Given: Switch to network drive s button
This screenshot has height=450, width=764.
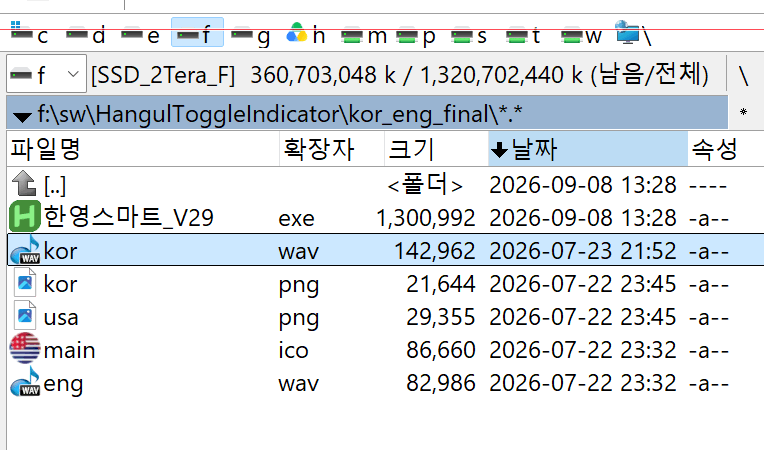Looking at the screenshot, I should click(x=469, y=35).
